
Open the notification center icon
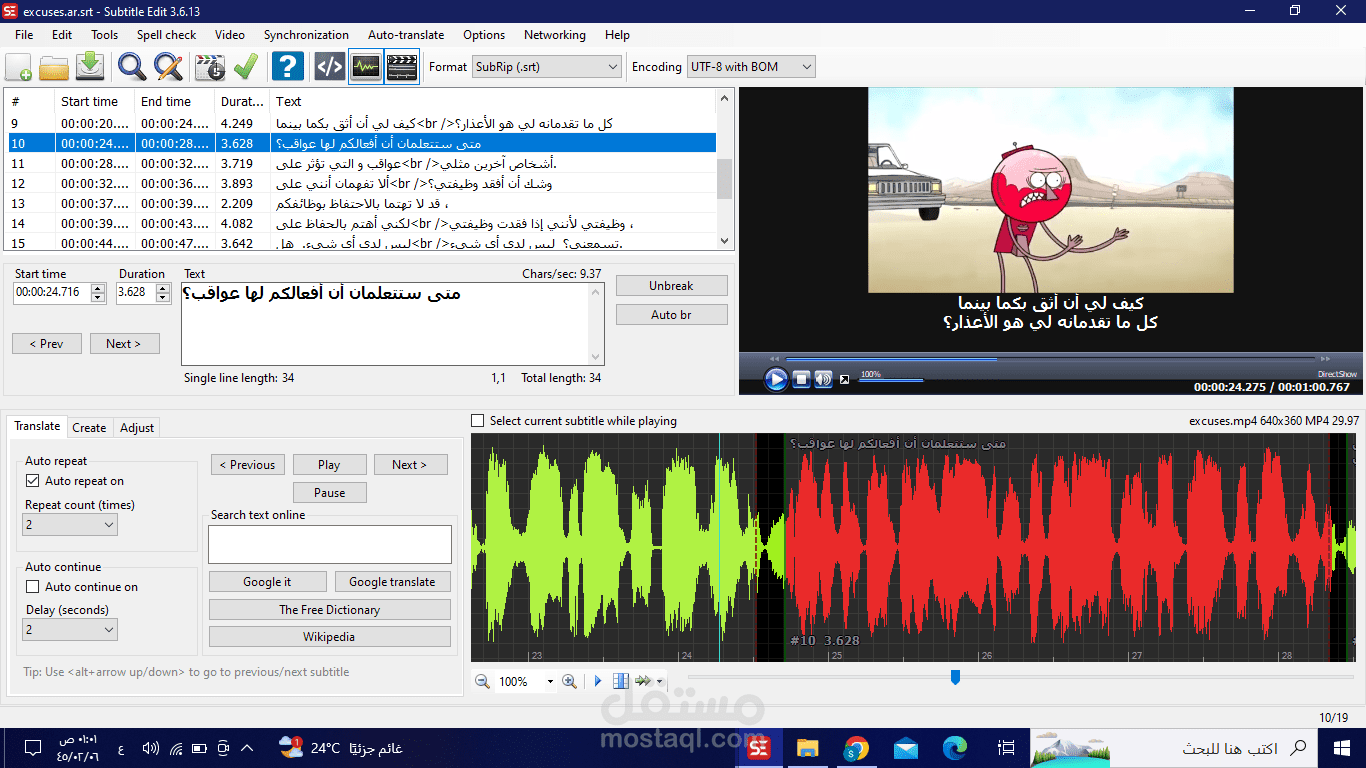click(32, 748)
